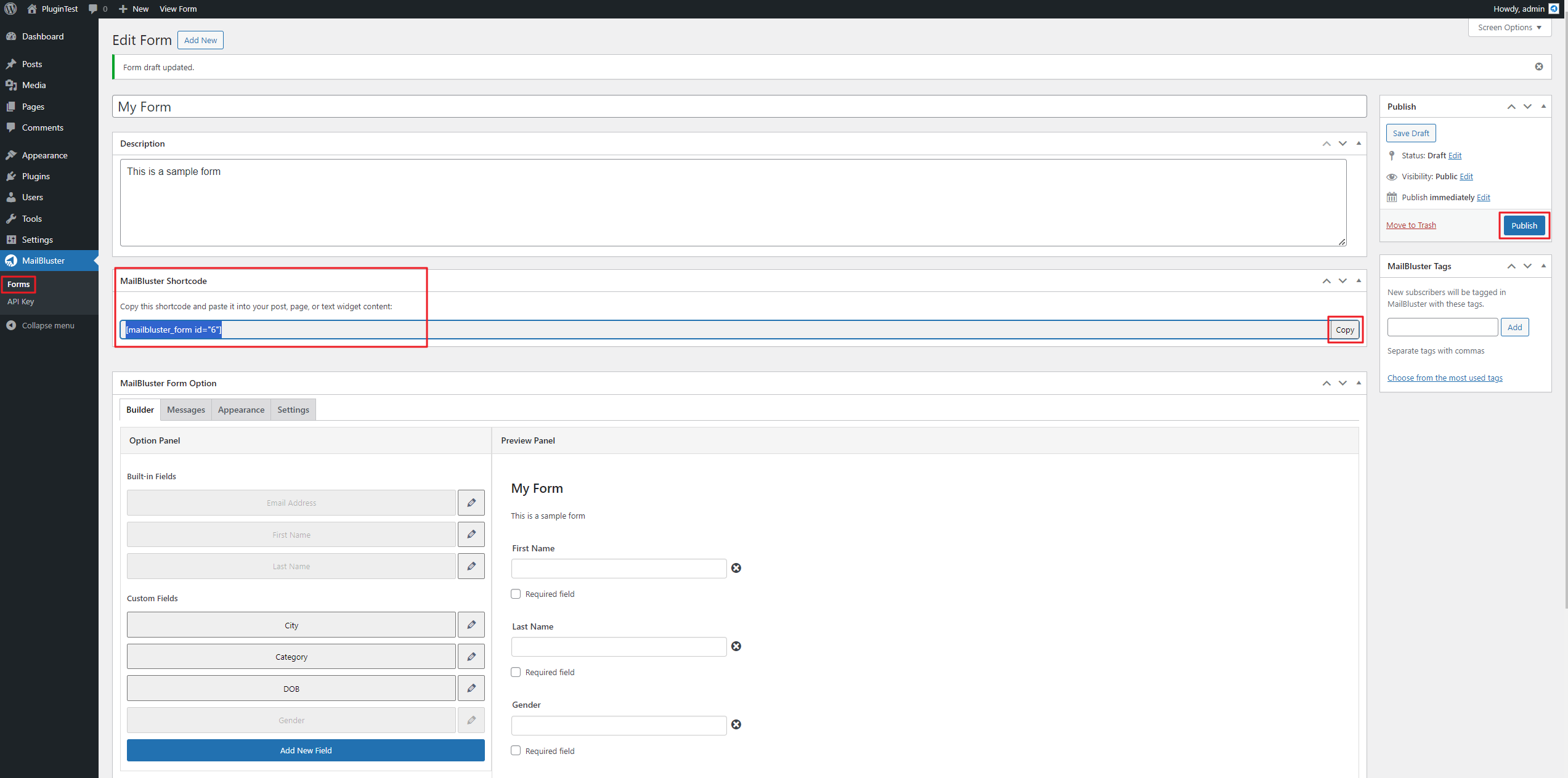Click into the MailBluster tags input field

tap(1442, 327)
